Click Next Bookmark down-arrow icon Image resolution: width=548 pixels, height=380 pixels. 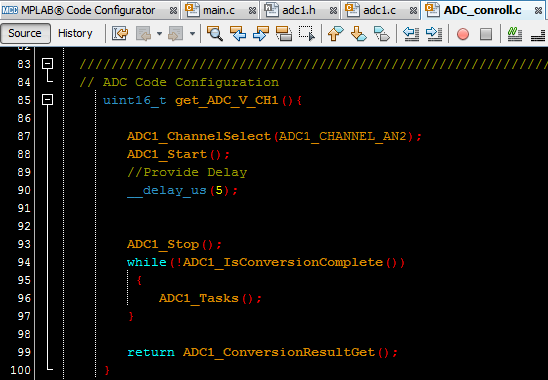359,34
